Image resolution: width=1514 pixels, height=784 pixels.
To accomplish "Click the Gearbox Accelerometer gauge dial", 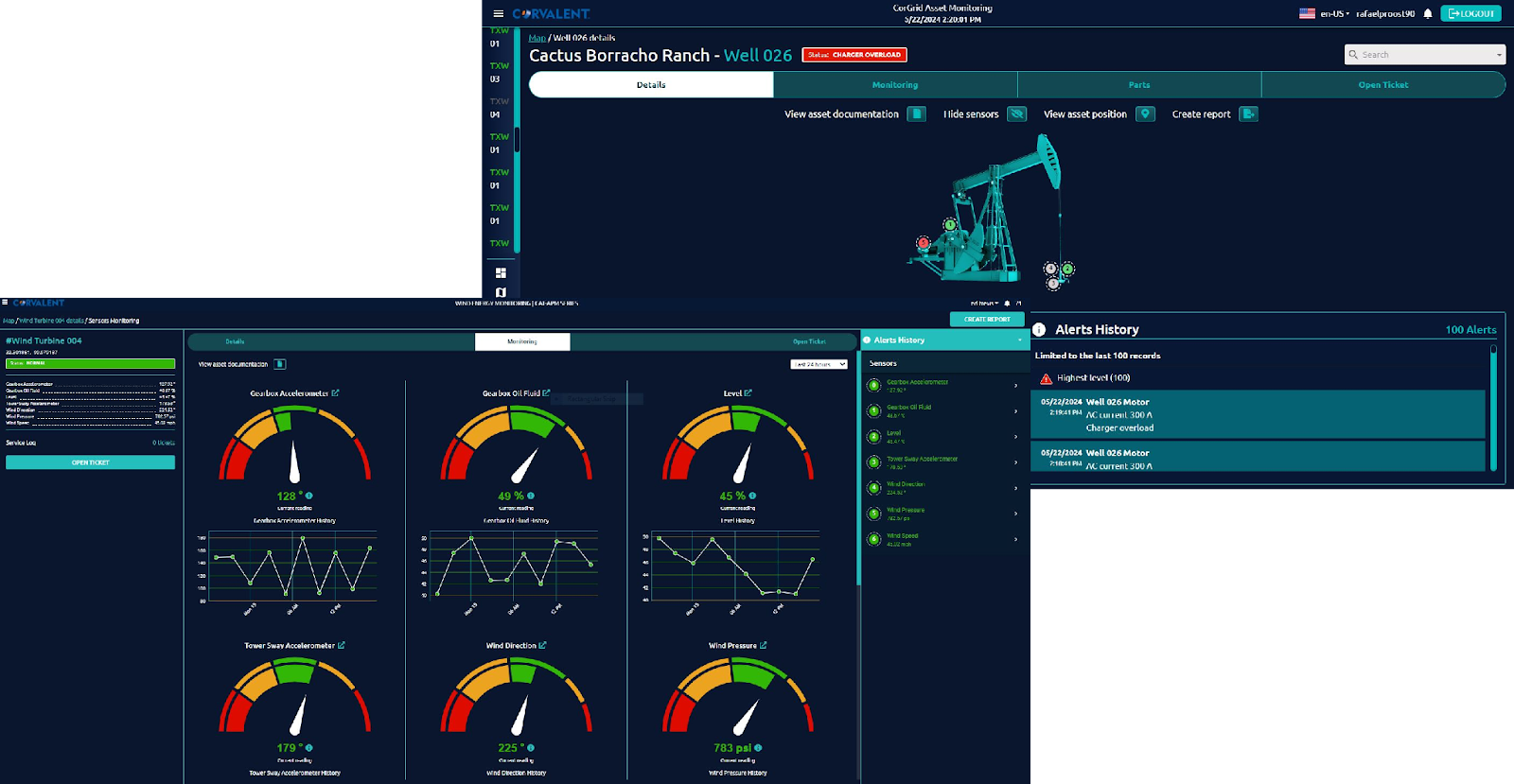I will click(x=295, y=444).
